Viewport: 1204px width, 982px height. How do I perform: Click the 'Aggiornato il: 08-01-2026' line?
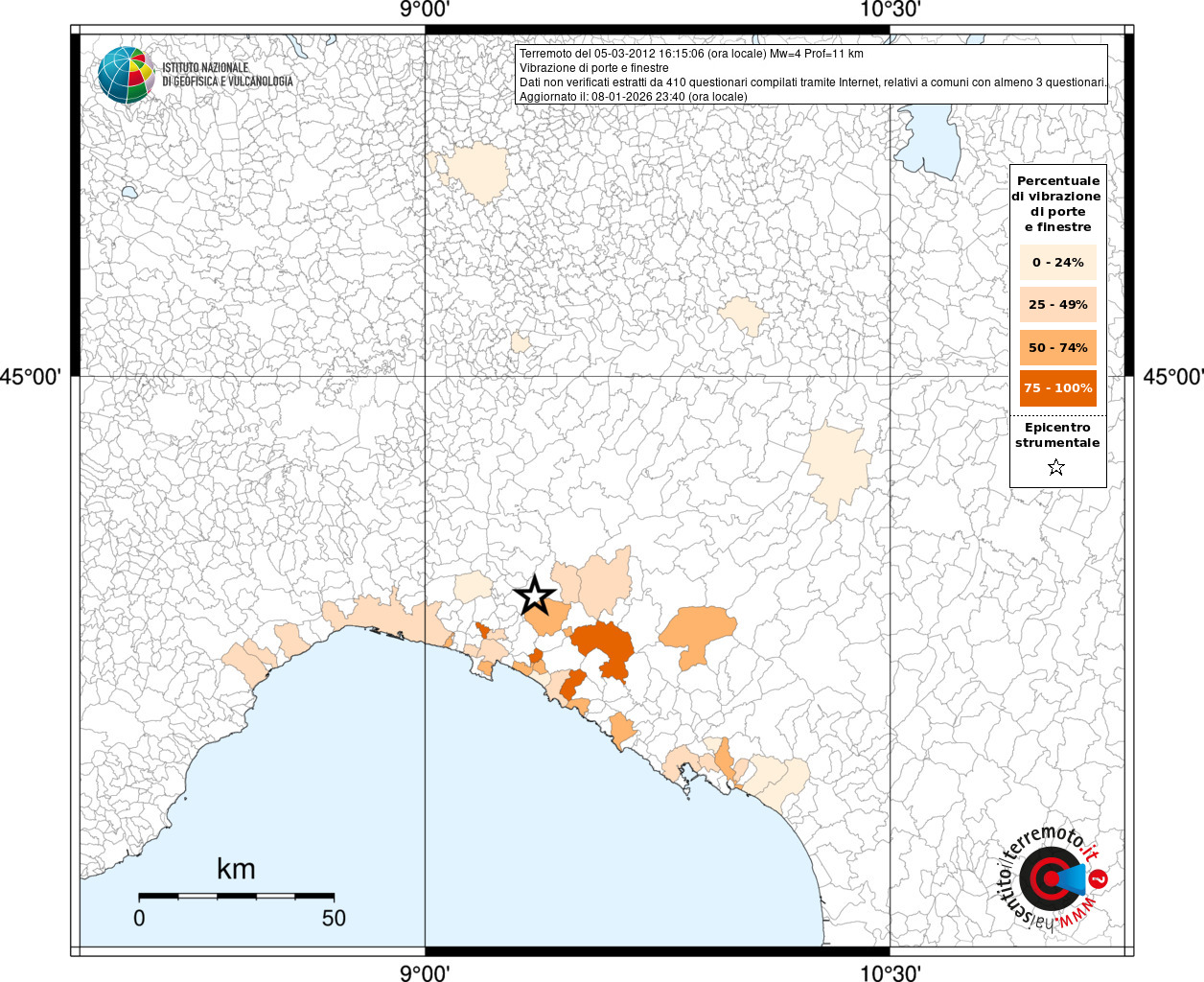click(x=634, y=97)
